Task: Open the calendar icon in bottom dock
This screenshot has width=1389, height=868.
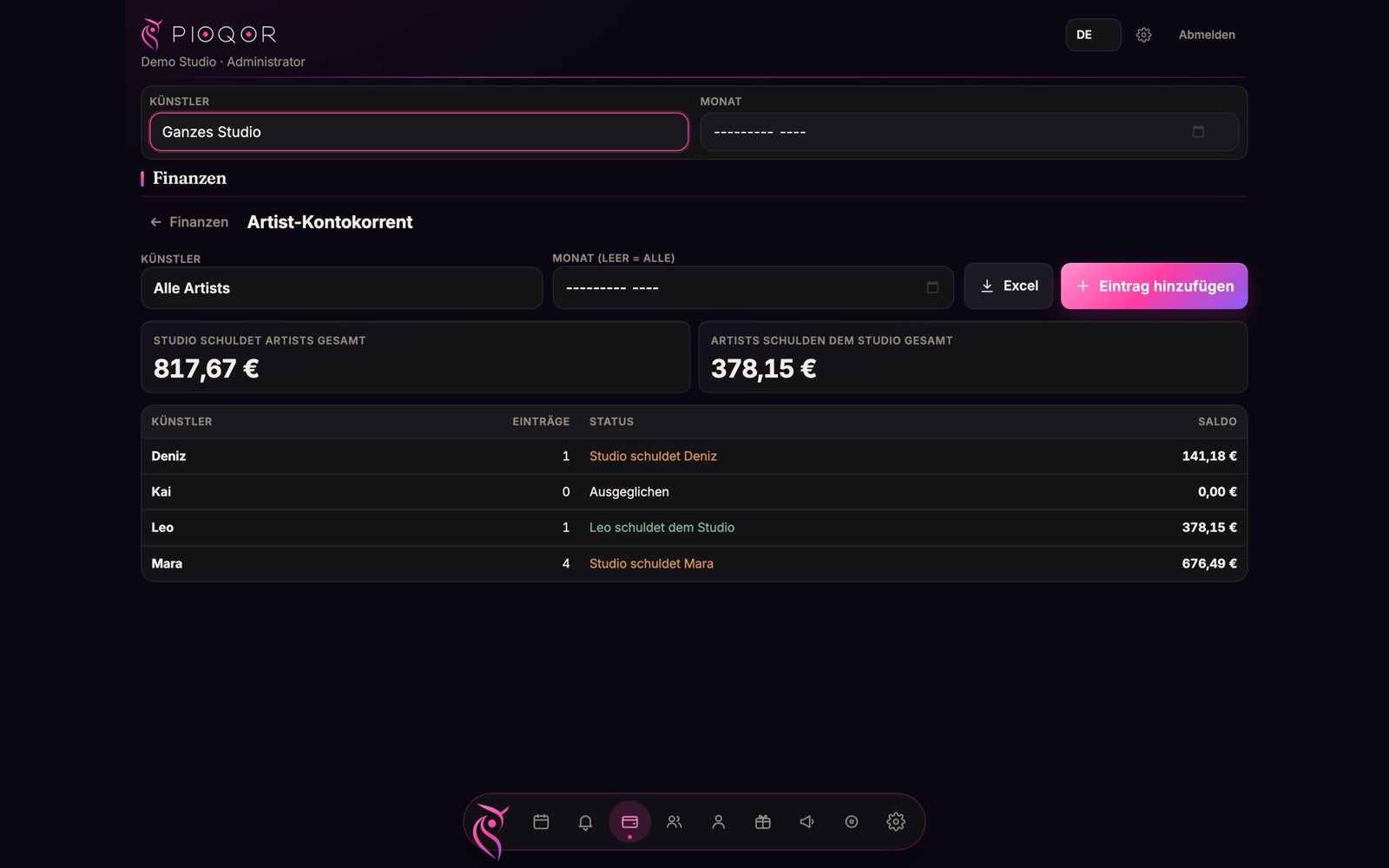Action: [541, 821]
